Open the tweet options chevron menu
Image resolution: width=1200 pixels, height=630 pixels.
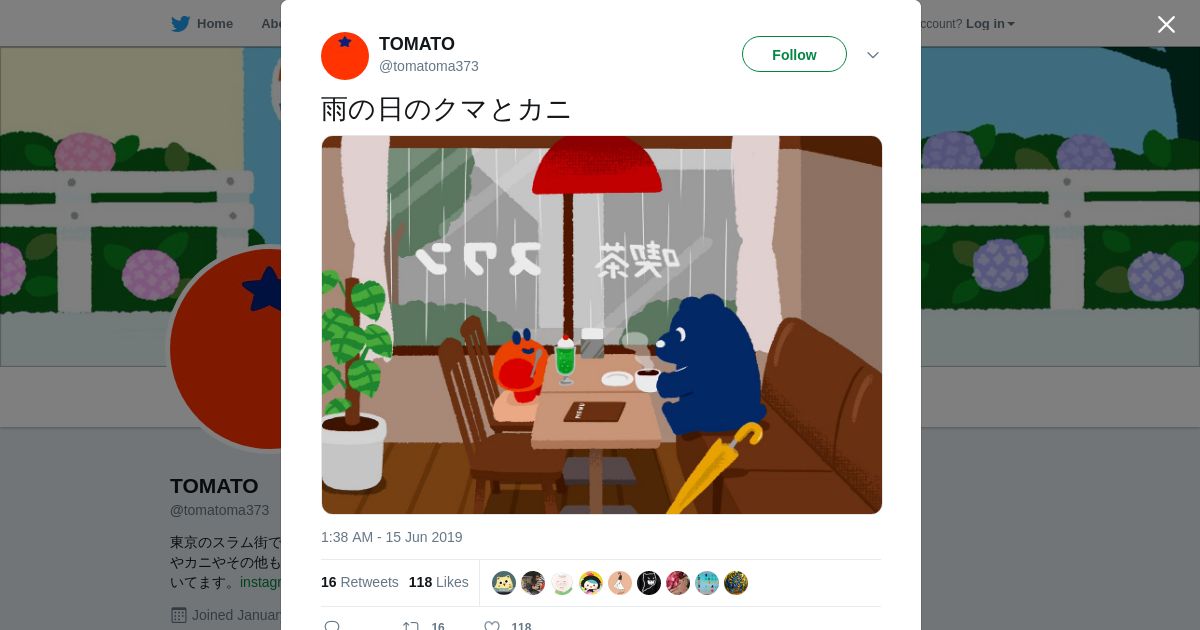point(873,55)
